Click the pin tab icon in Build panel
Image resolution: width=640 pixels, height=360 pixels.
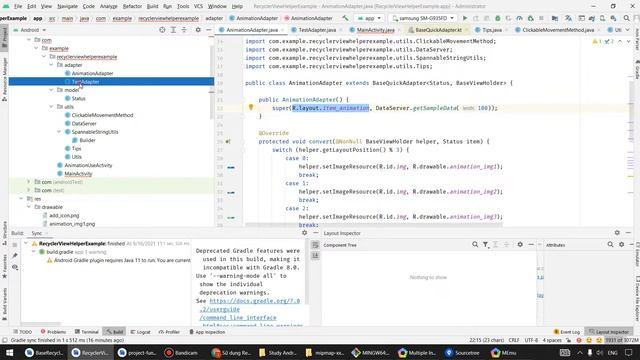point(15,256)
